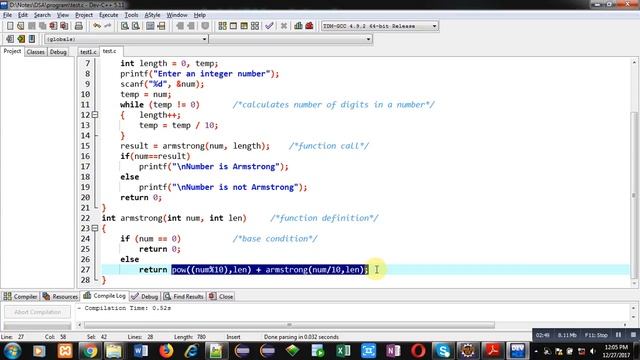Click the compile log horizontal scrollbar
The width and height of the screenshot is (640, 360).
point(289,325)
